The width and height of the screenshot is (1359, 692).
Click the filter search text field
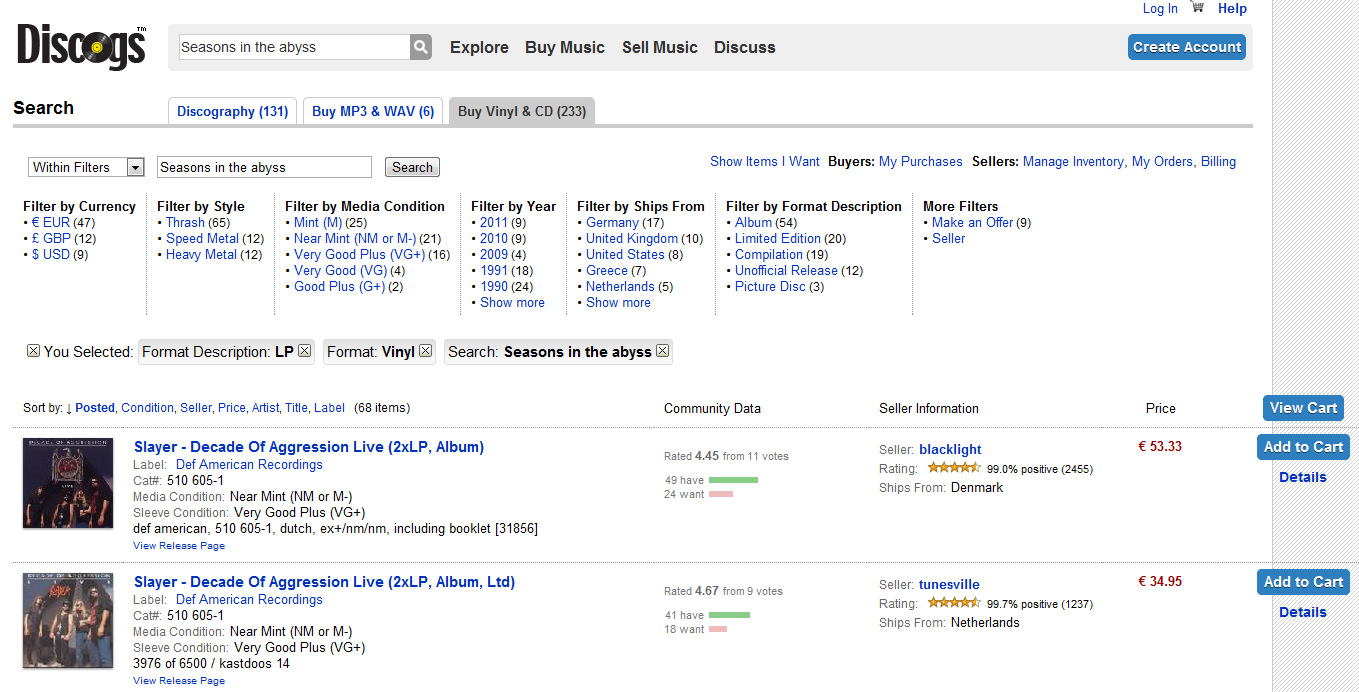264,167
